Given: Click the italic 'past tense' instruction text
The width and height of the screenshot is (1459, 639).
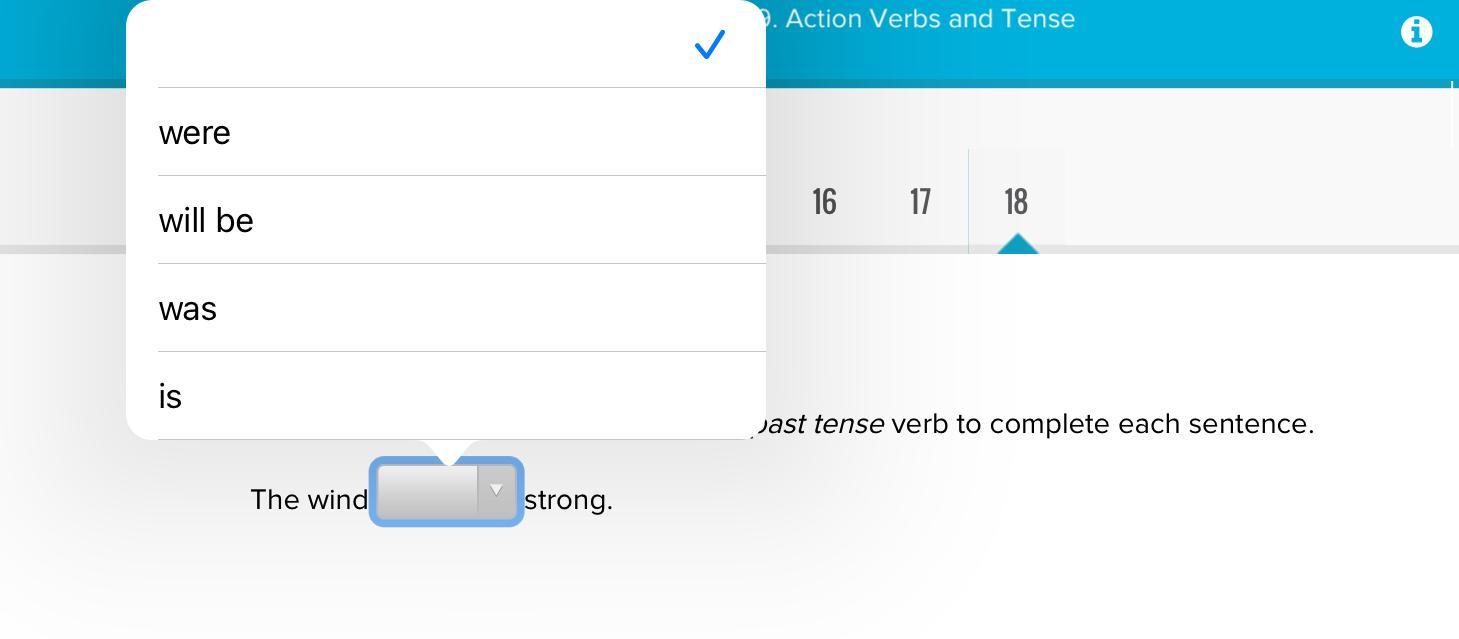Looking at the screenshot, I should [x=820, y=424].
